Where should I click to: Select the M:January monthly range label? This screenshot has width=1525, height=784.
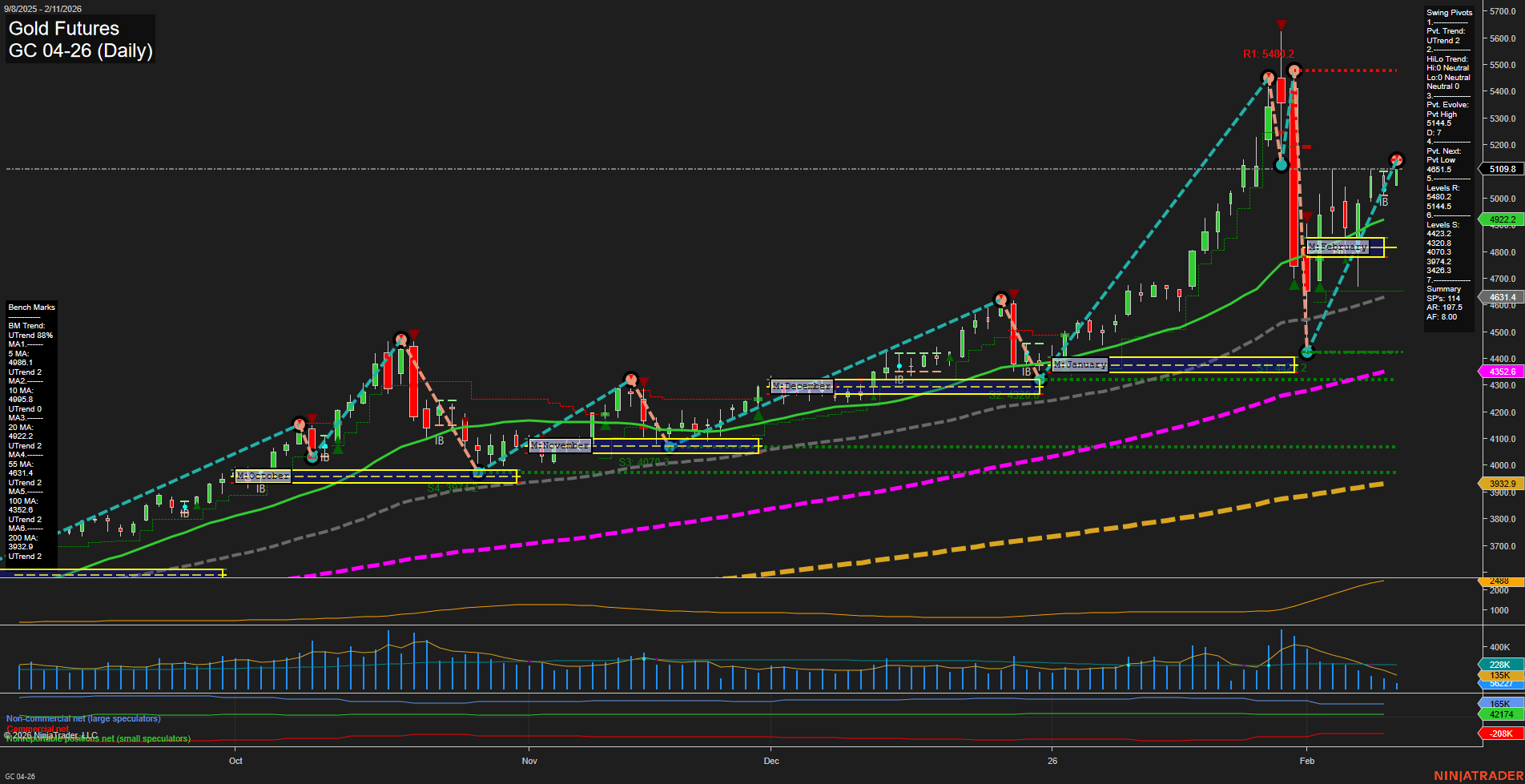tap(1080, 364)
